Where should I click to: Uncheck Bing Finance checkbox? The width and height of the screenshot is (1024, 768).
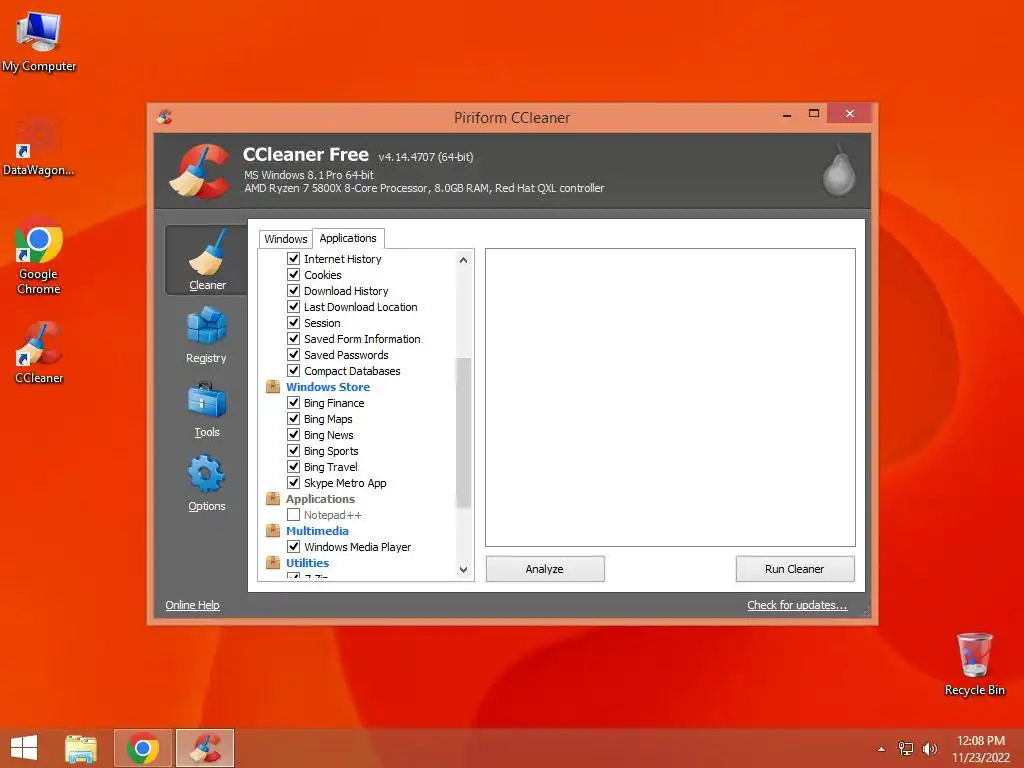click(x=294, y=403)
